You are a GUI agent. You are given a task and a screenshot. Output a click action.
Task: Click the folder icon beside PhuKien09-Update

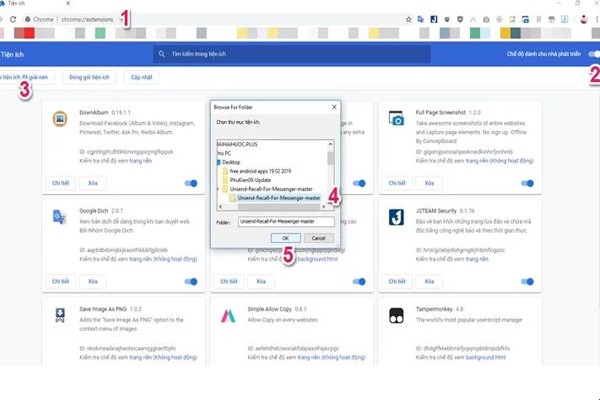coord(225,180)
